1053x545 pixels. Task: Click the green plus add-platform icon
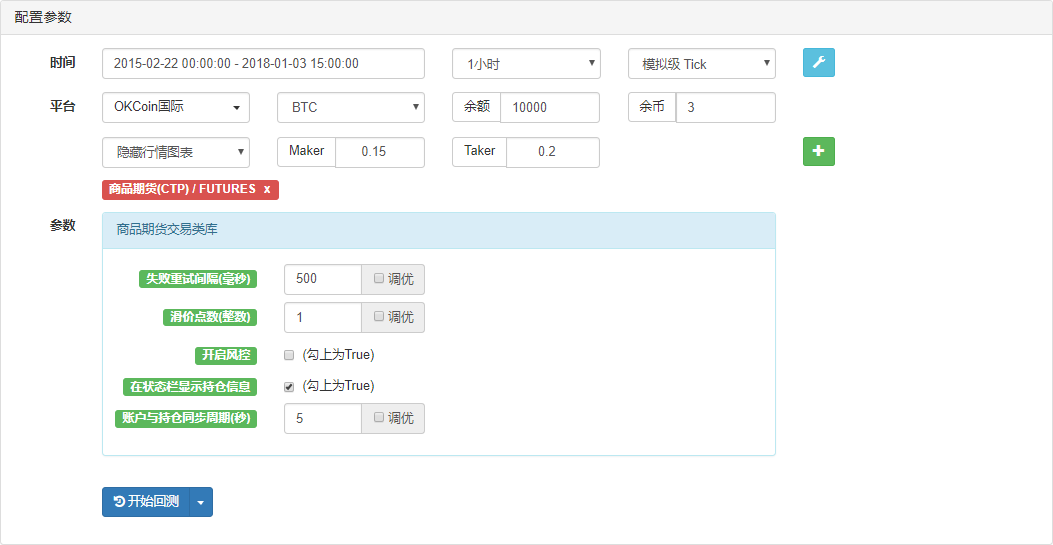pos(818,152)
